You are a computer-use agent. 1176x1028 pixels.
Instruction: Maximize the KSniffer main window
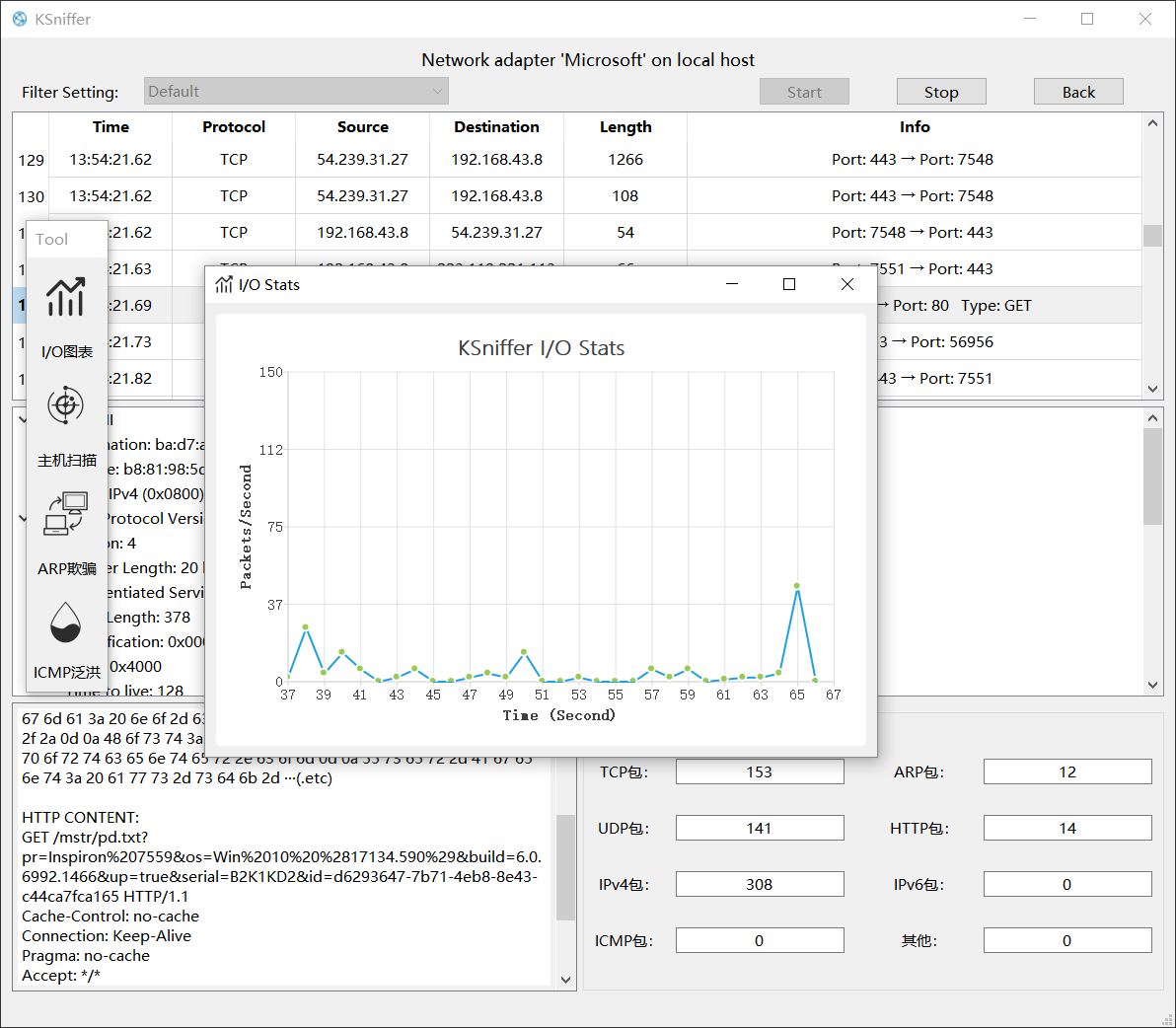(x=1087, y=19)
